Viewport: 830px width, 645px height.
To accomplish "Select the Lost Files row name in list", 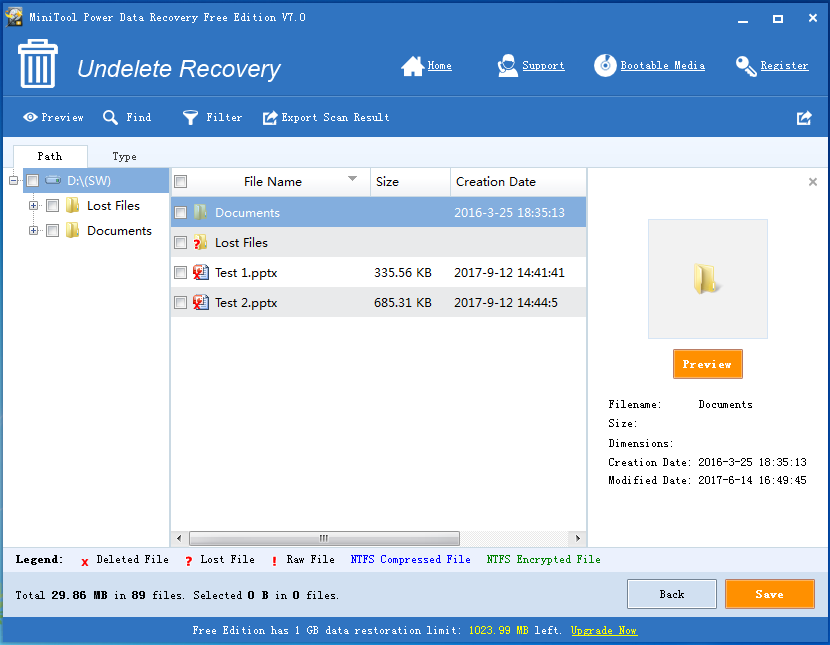I will [x=241, y=242].
